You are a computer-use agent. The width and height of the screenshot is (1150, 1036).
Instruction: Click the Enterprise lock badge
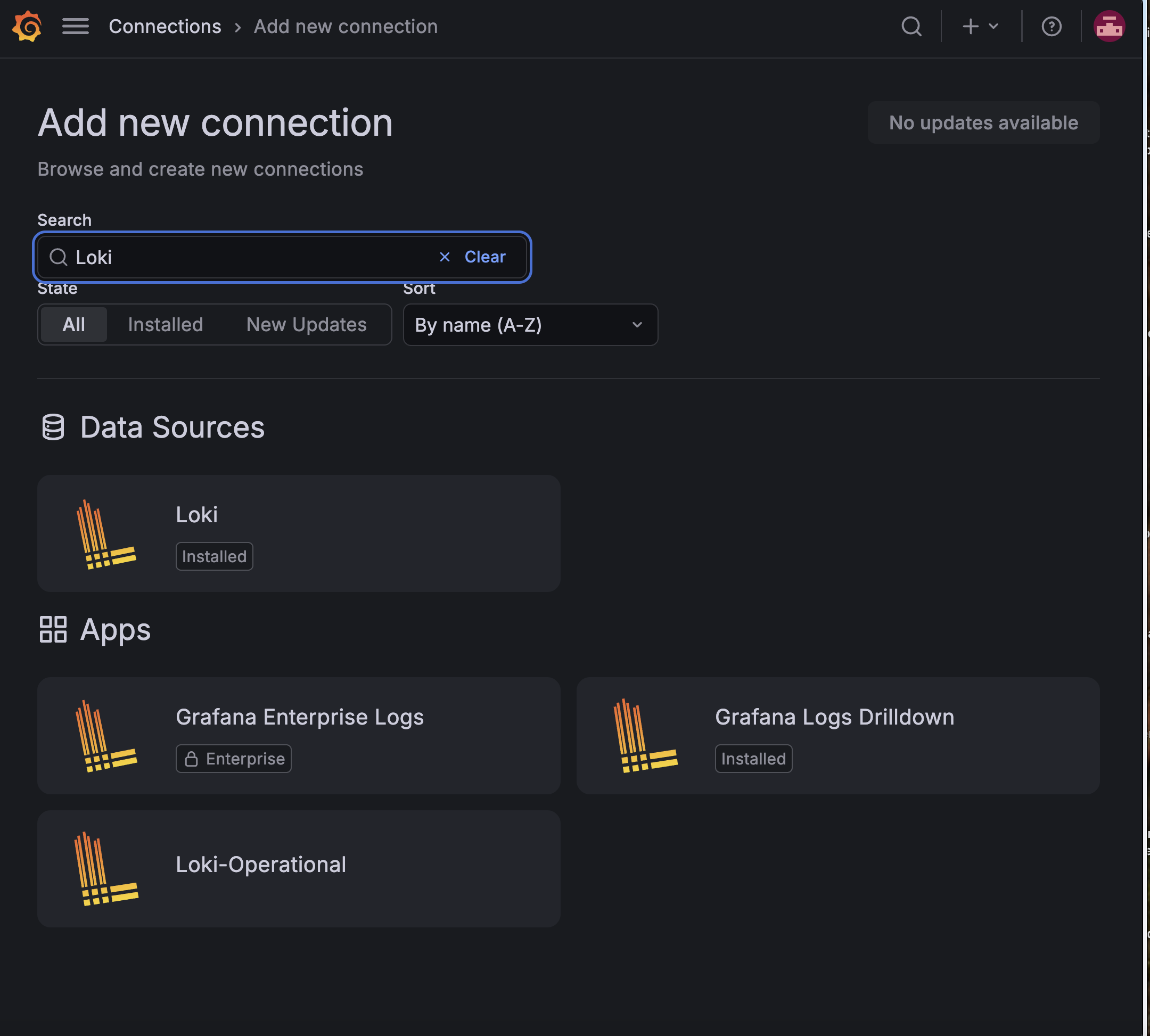click(x=233, y=759)
